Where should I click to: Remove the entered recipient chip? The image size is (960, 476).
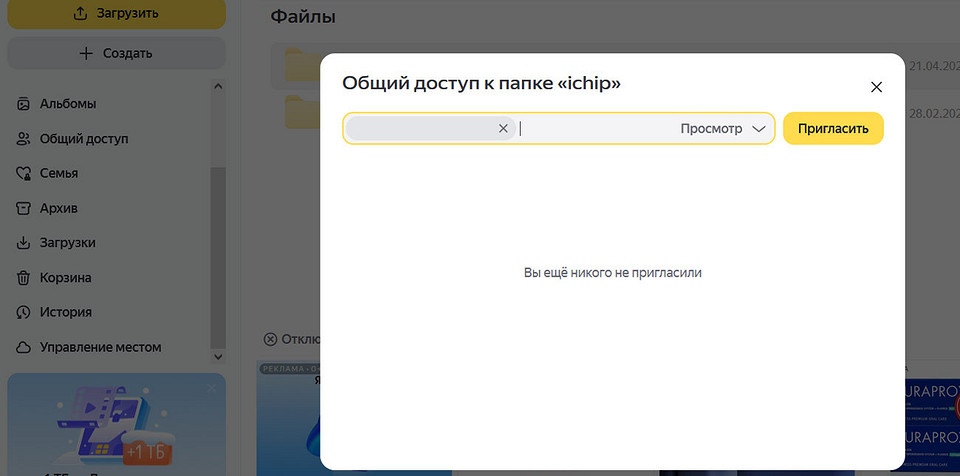pos(503,128)
